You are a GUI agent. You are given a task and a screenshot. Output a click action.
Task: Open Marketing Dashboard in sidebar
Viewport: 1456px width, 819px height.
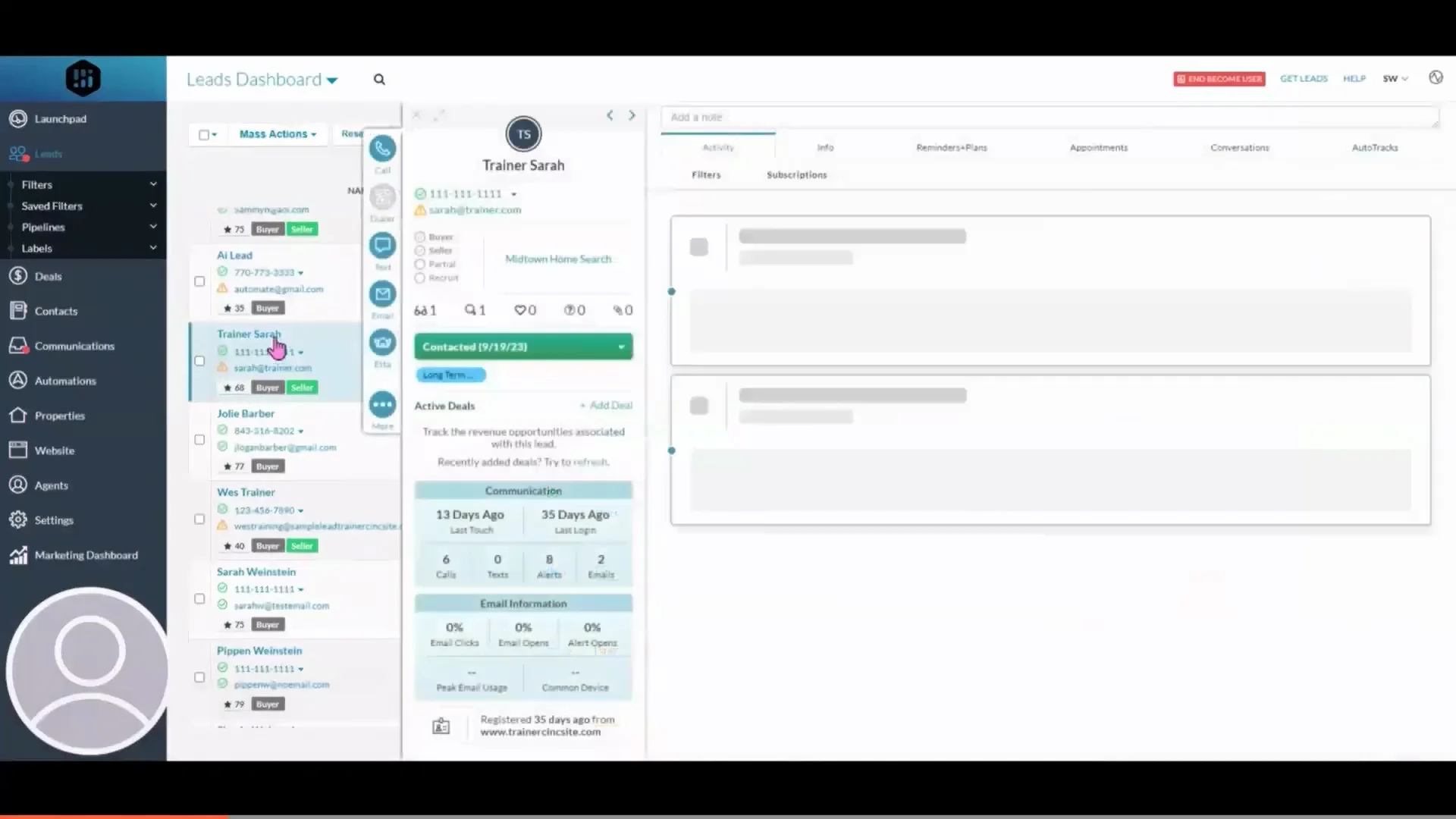86,555
